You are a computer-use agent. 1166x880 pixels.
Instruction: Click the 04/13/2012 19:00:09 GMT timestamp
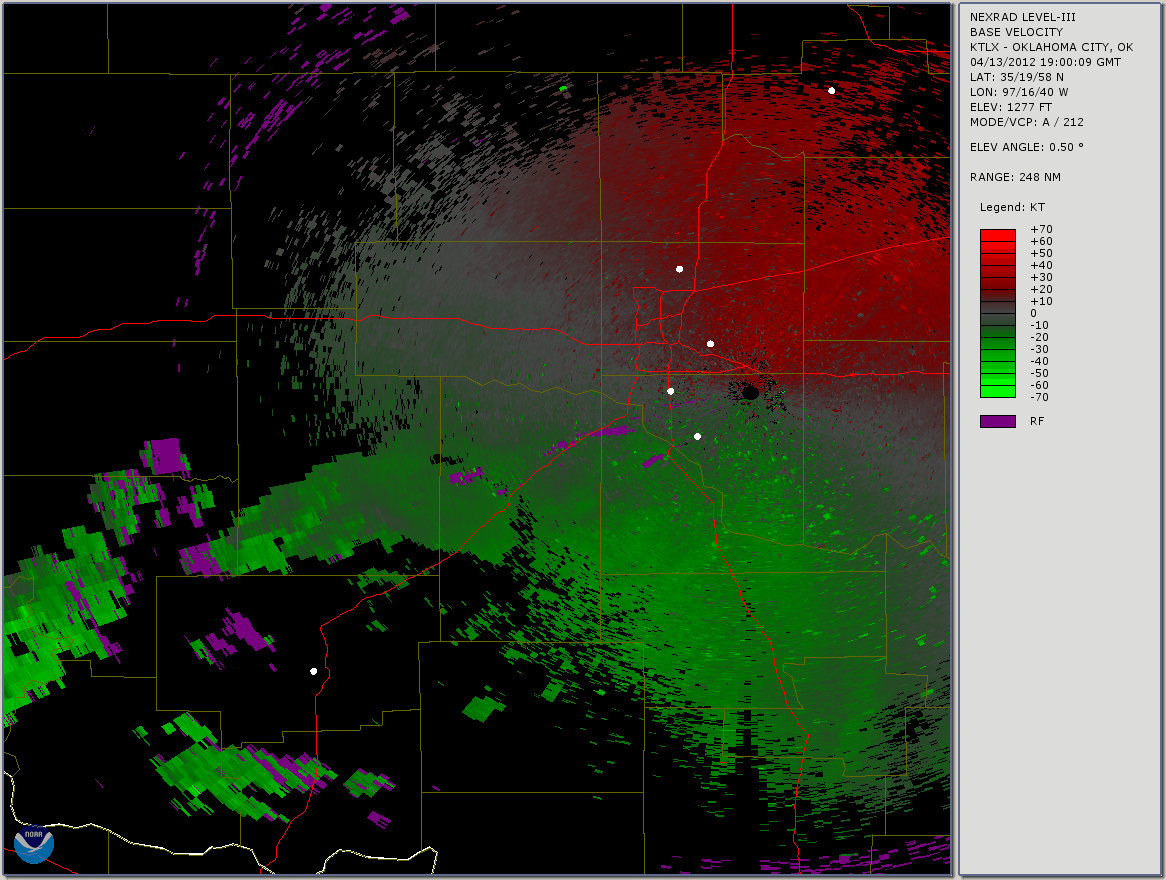pos(1045,62)
